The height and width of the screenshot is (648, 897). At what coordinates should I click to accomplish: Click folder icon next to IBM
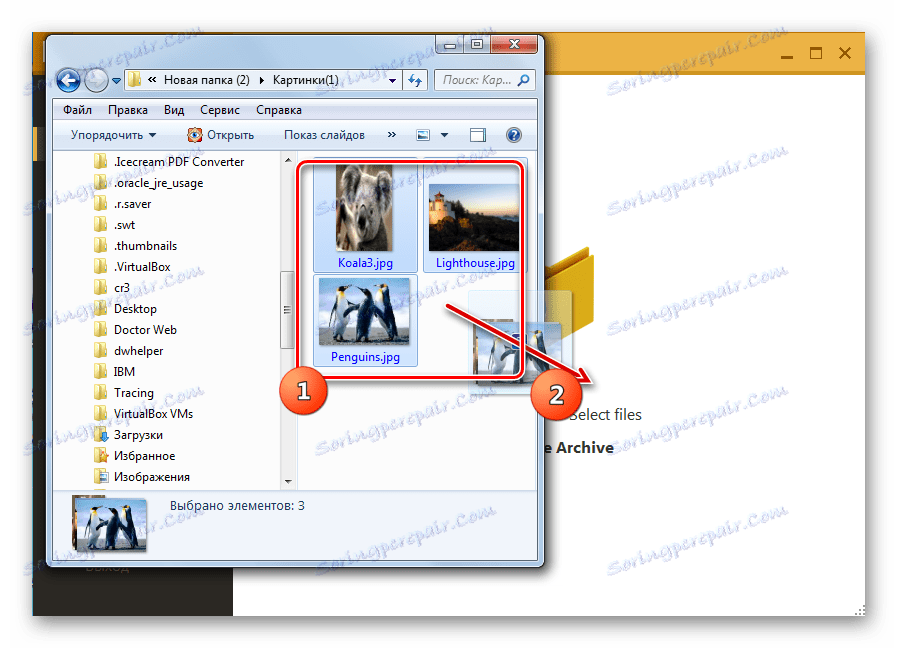coord(101,371)
